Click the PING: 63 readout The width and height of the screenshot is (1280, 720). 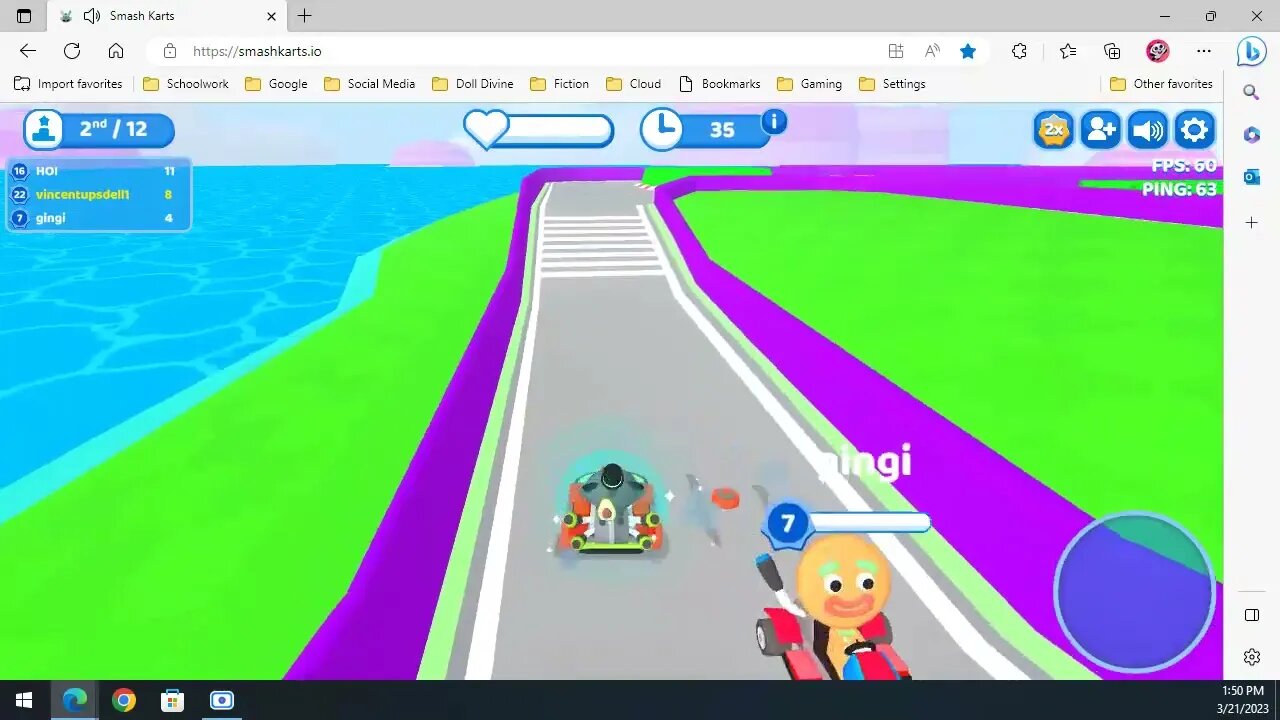[1179, 189]
